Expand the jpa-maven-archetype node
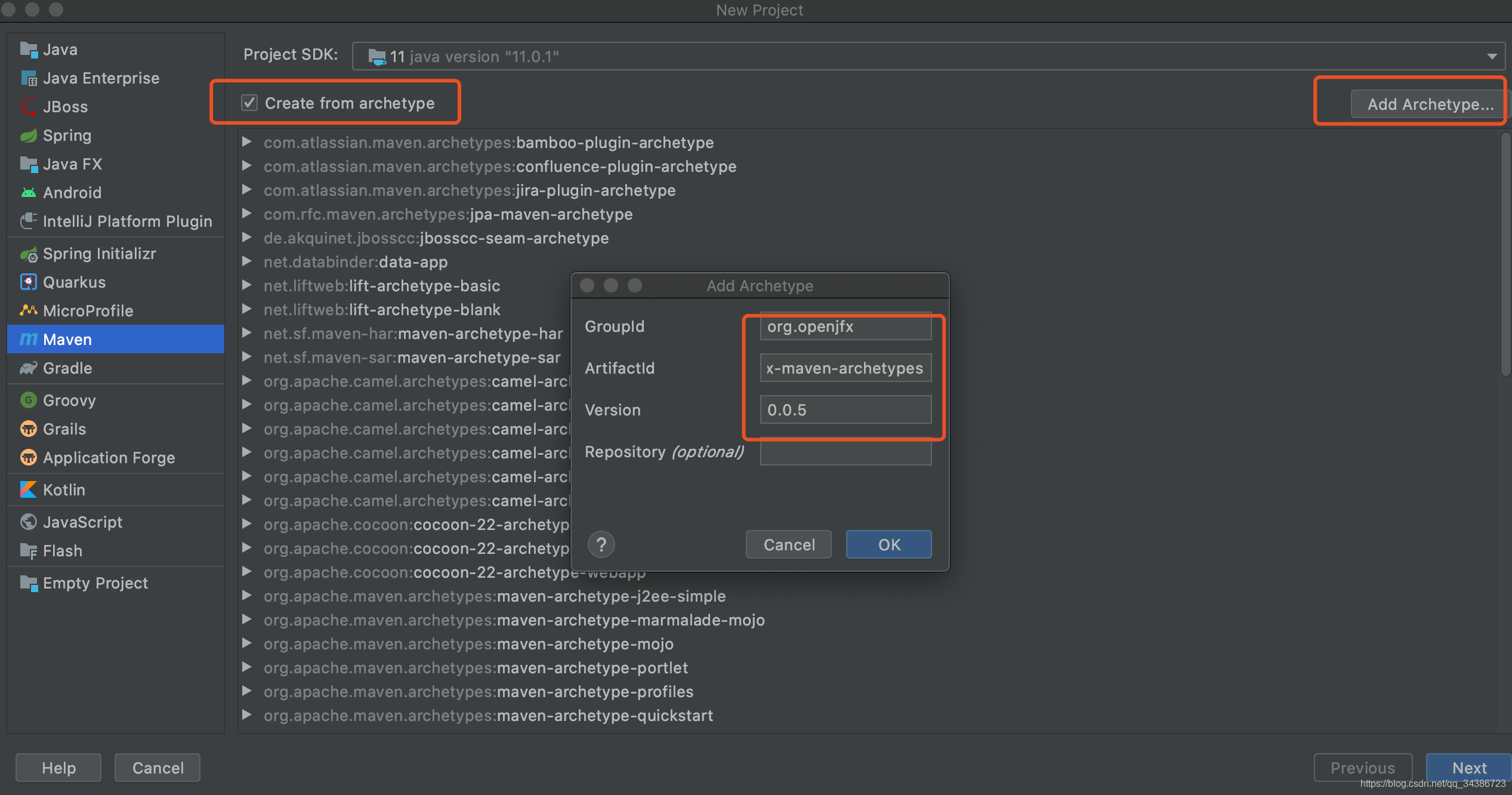Image resolution: width=1512 pixels, height=795 pixels. point(246,214)
